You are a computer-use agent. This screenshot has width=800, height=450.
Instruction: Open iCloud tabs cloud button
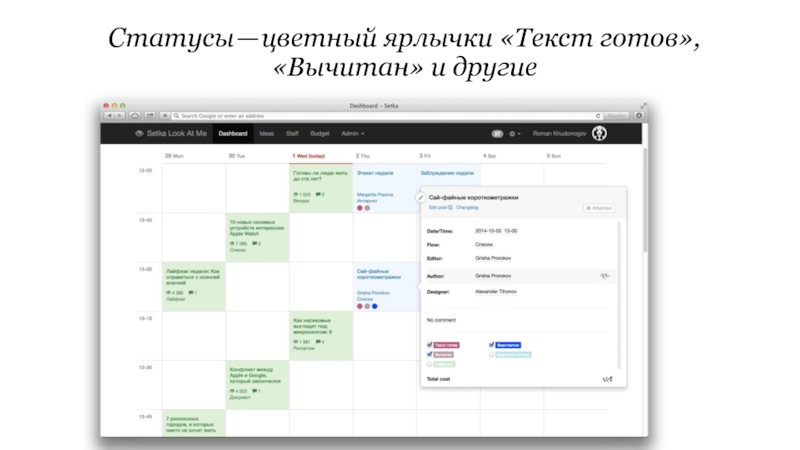pyautogui.click(x=135, y=116)
